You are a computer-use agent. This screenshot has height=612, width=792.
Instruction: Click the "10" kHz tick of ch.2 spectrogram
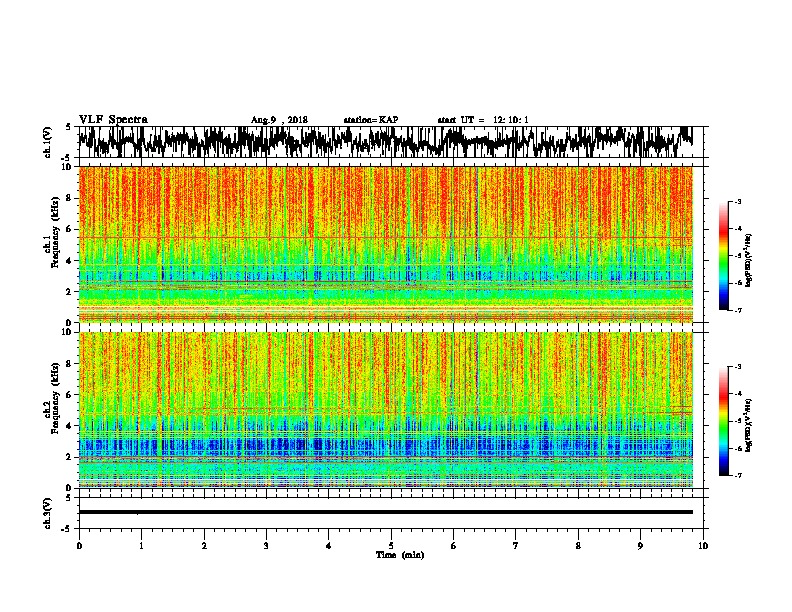68,332
